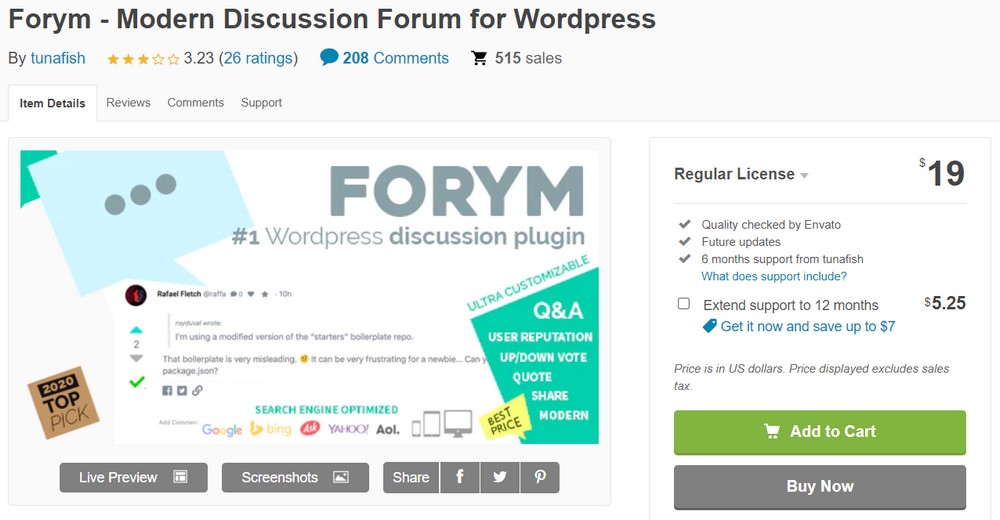Click the shopping cart icon beside 515 sales
The height and width of the screenshot is (520, 1000).
479,58
